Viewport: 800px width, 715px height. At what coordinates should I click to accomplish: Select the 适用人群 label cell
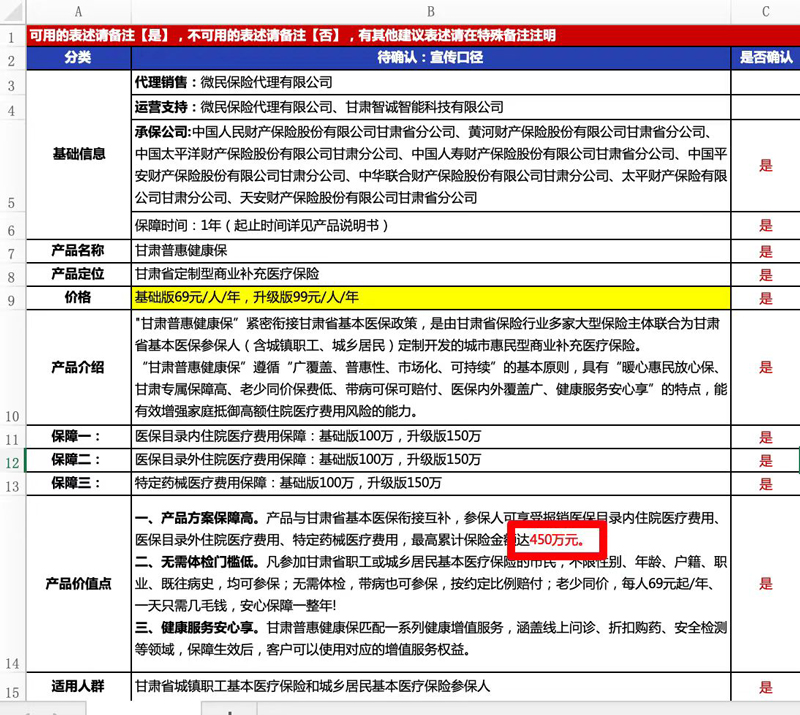tap(77, 688)
